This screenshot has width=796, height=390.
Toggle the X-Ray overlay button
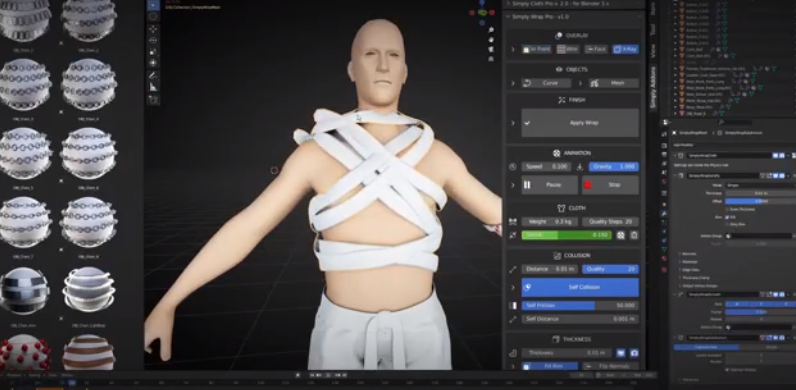click(x=625, y=49)
